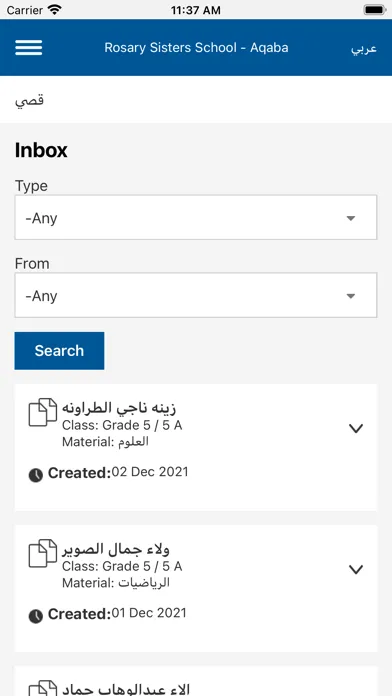Click clock icon beside 01 Dec 2021
The image size is (392, 696).
[x=36, y=616]
